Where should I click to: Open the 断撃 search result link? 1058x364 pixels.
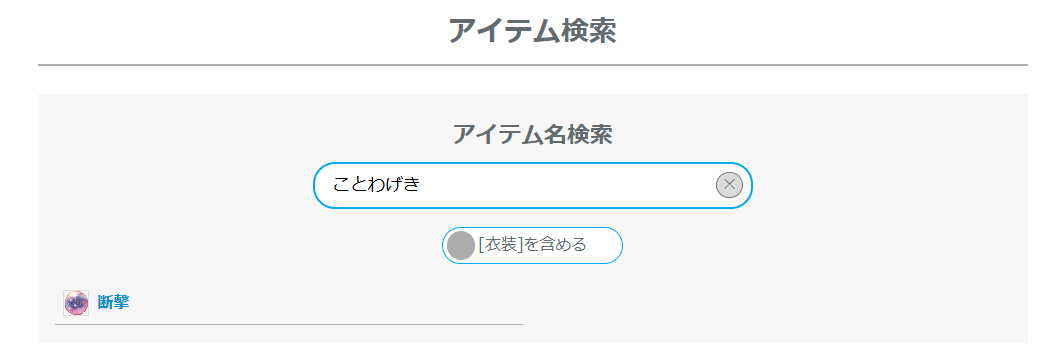point(113,303)
